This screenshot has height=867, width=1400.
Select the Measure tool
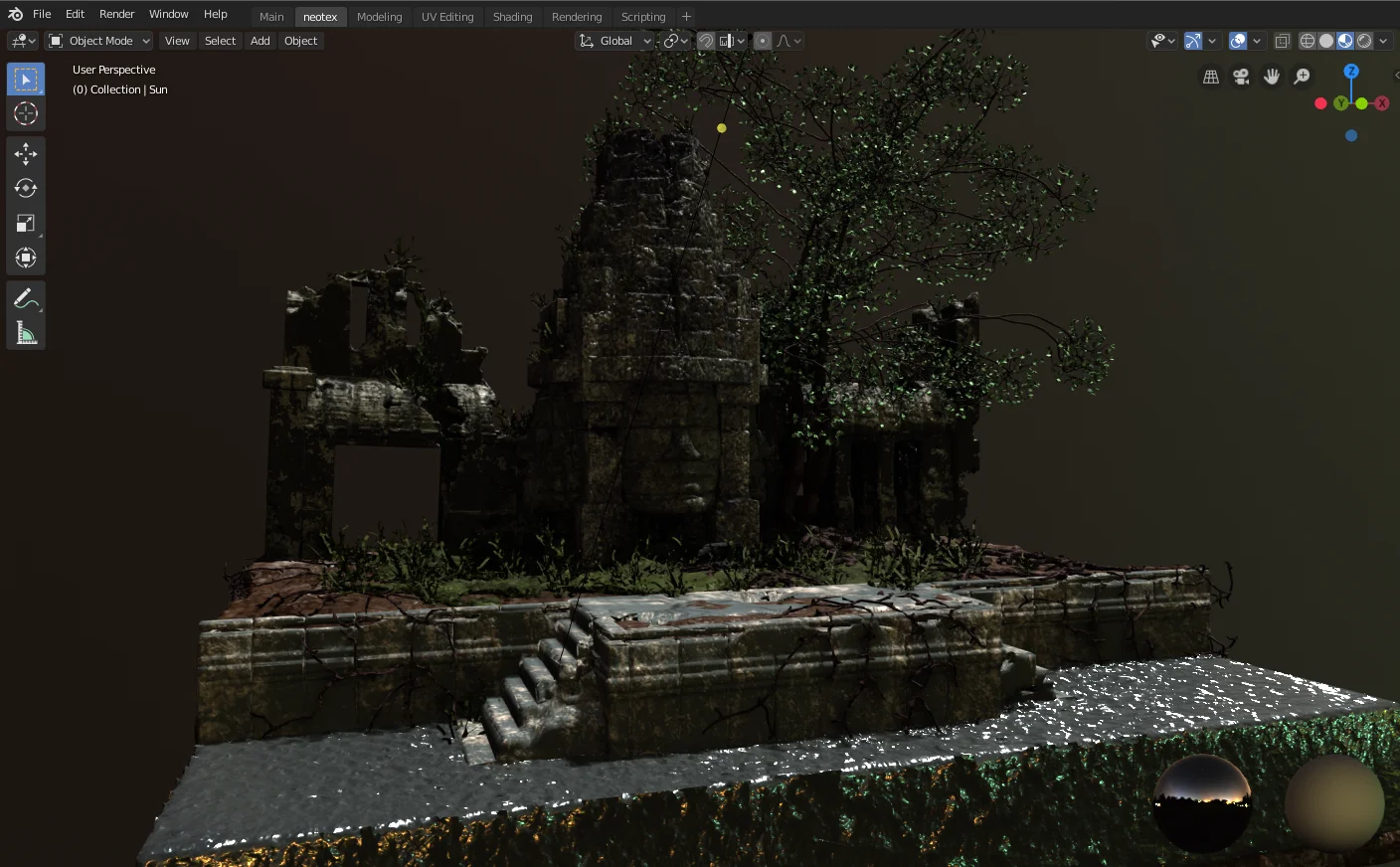tap(26, 332)
